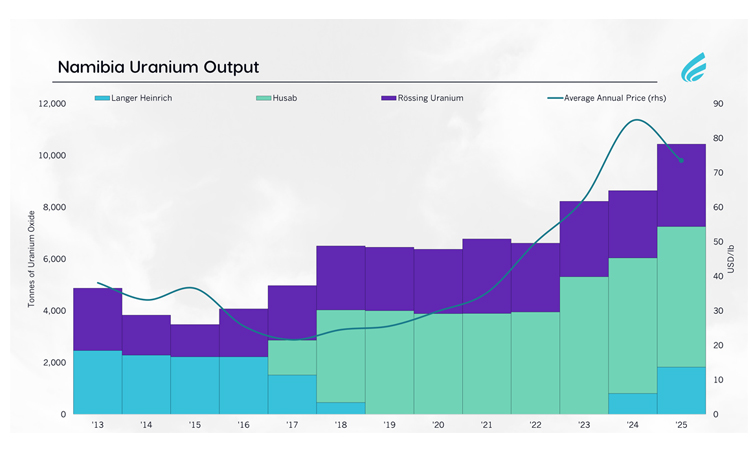Image resolution: width=751 pixels, height=451 pixels.
Task: Click the Husab bar segment for '21
Action: (487, 364)
